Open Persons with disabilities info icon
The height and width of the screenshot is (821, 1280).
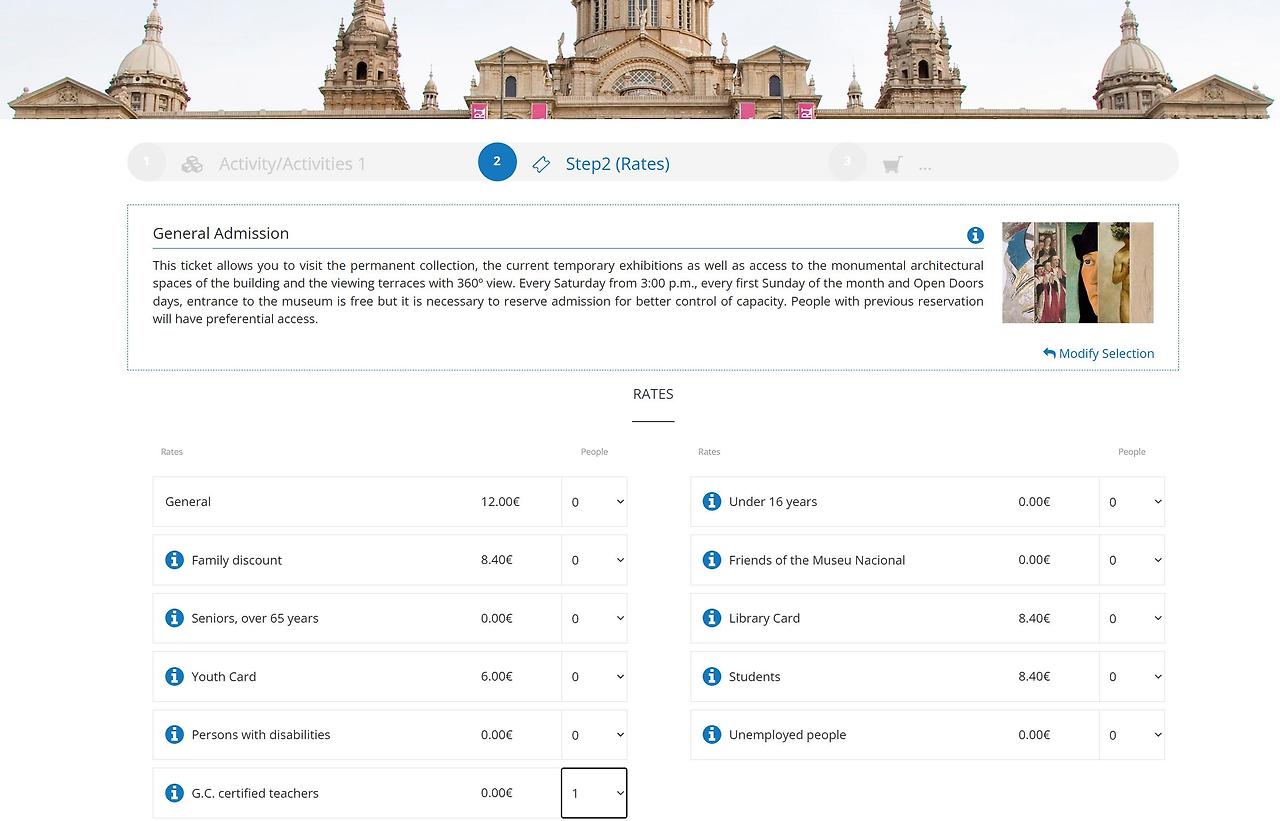tap(174, 734)
